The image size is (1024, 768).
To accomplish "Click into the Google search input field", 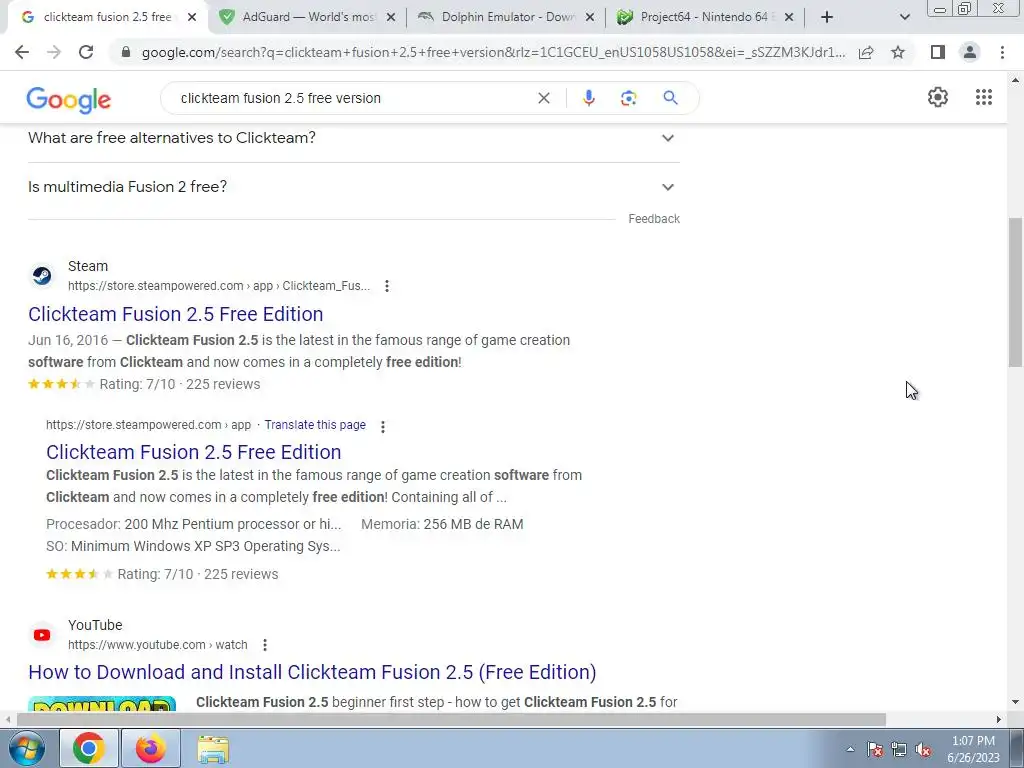I will pos(353,98).
